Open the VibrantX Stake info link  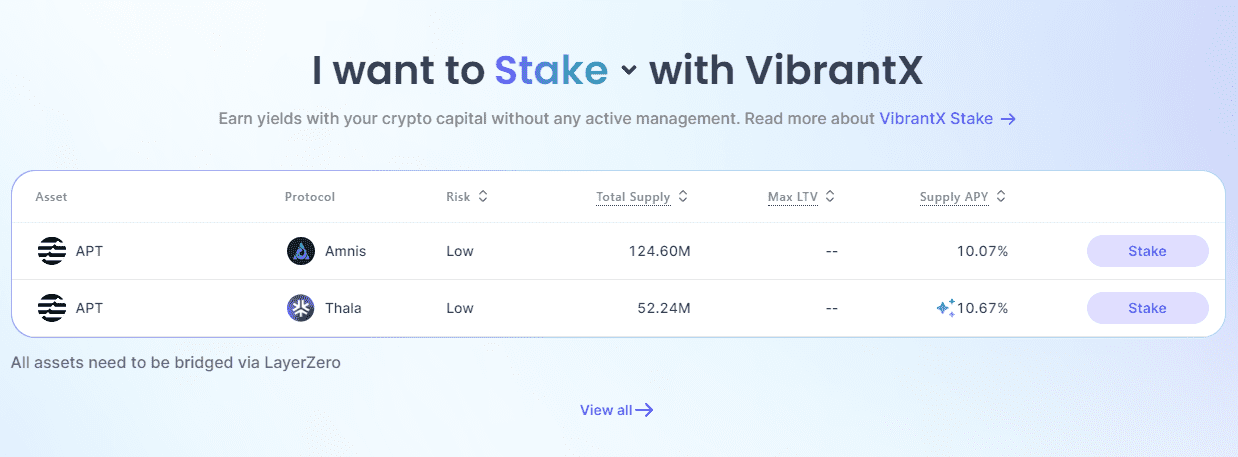(x=936, y=119)
